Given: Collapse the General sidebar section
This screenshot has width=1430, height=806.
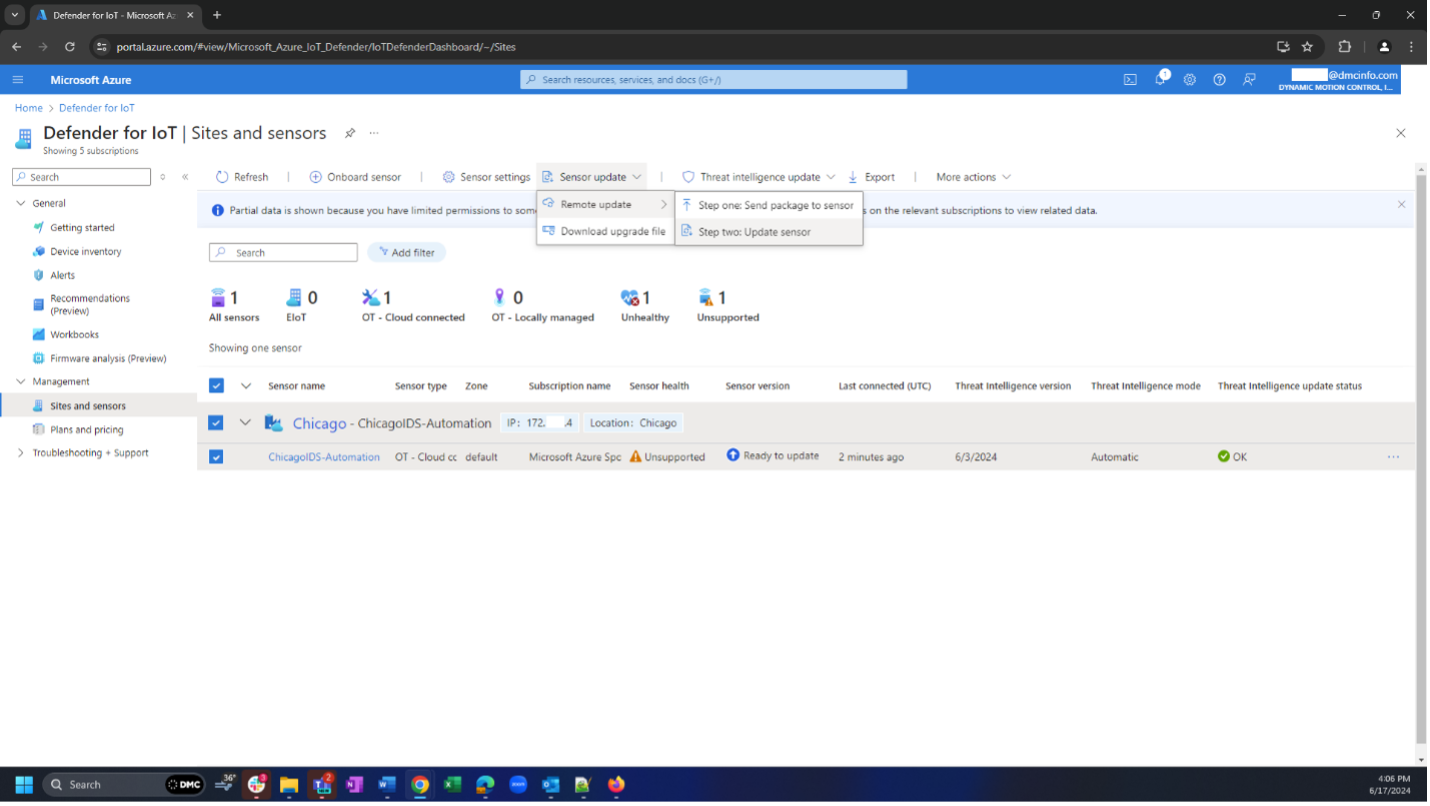Looking at the screenshot, I should point(21,203).
